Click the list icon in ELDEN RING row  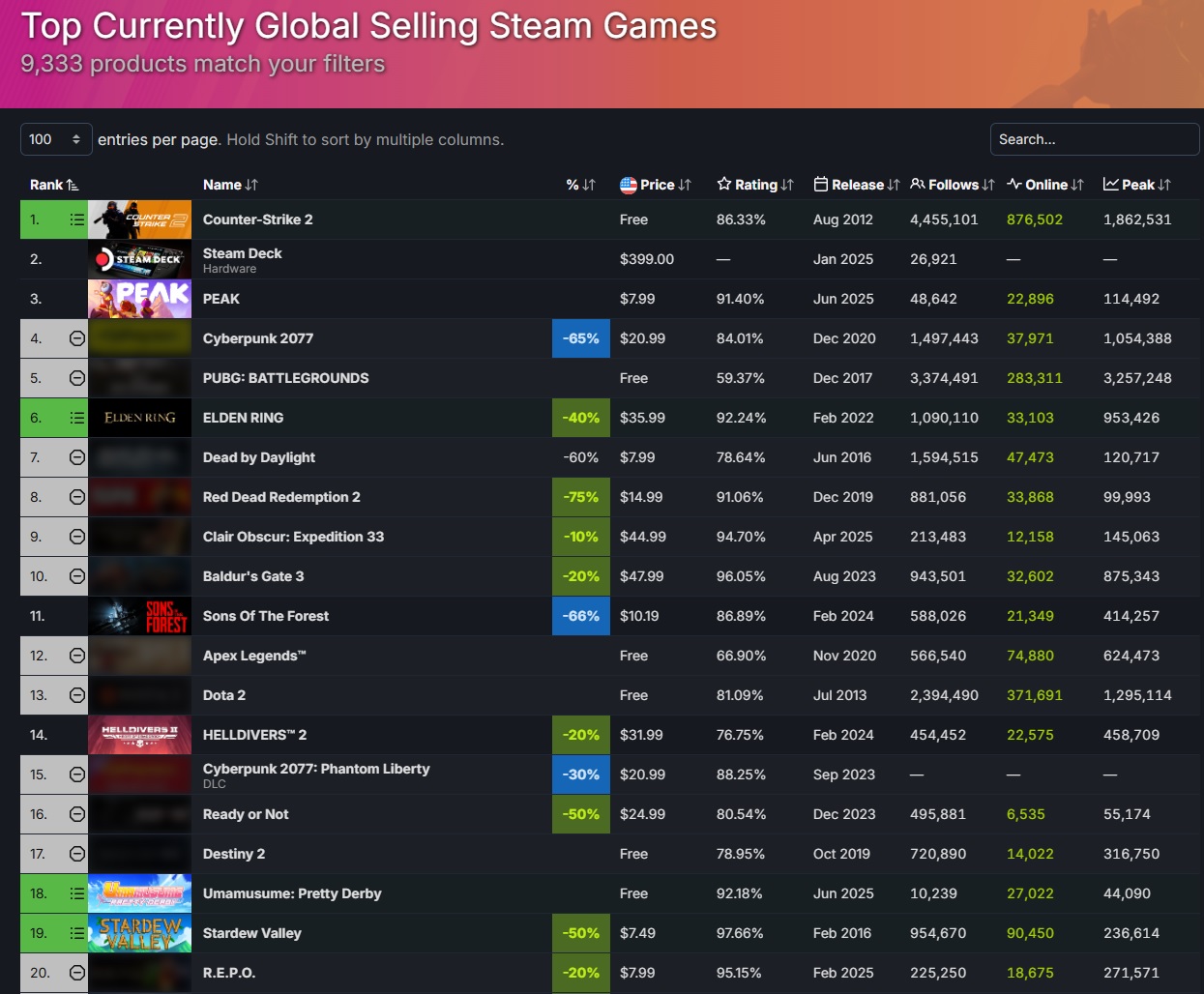pos(77,418)
